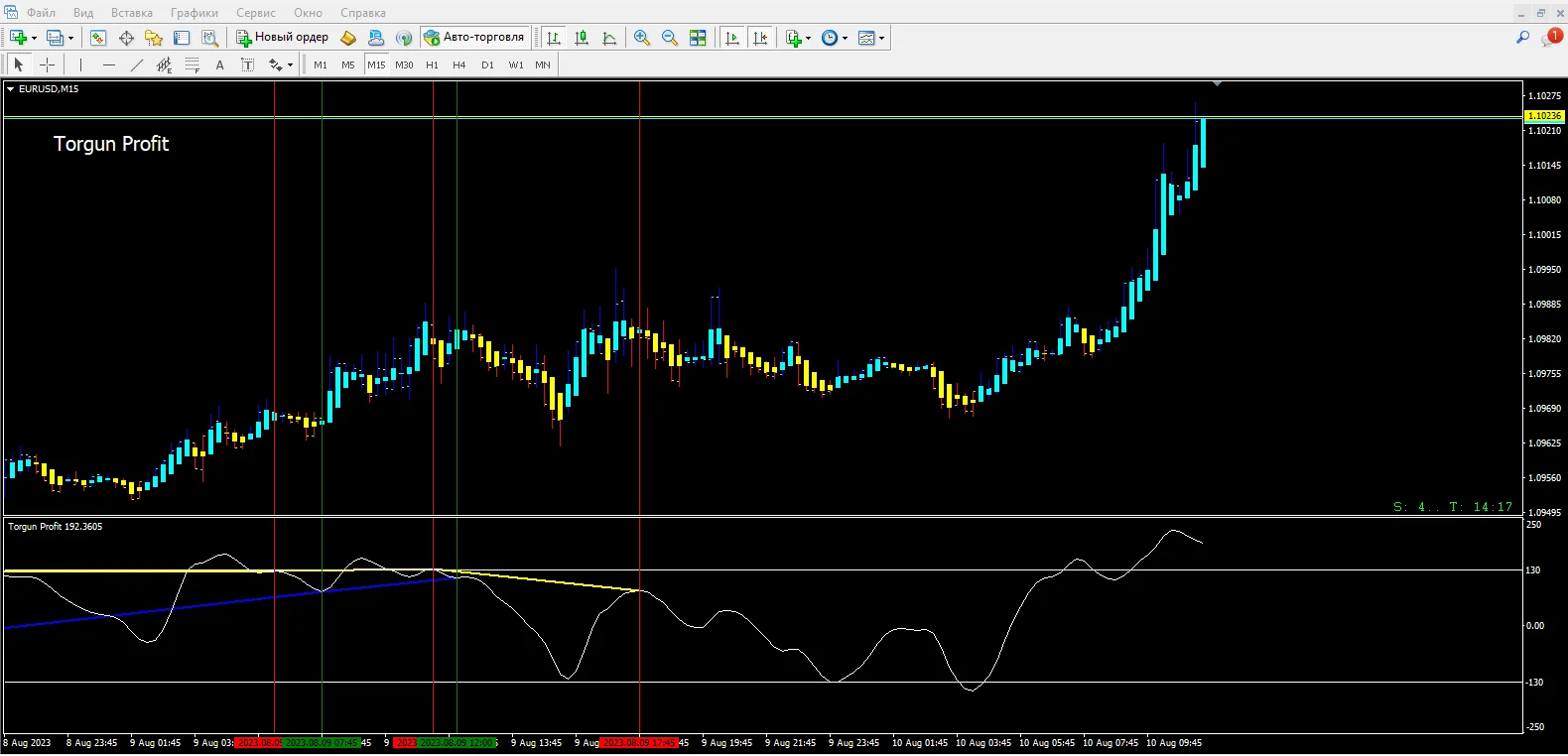Tile windows with the grid icon

[x=698, y=38]
